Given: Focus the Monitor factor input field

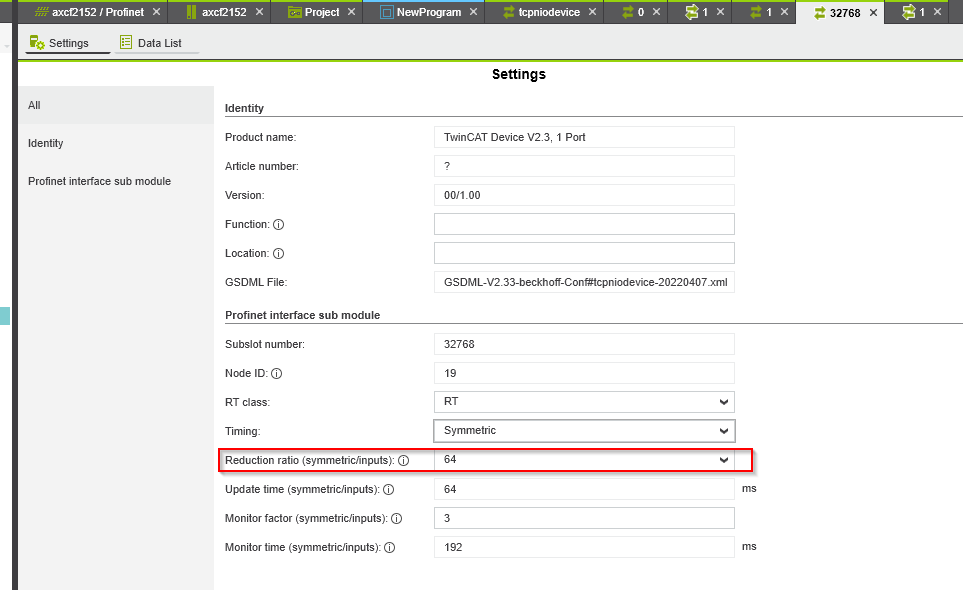Looking at the screenshot, I should (584, 518).
